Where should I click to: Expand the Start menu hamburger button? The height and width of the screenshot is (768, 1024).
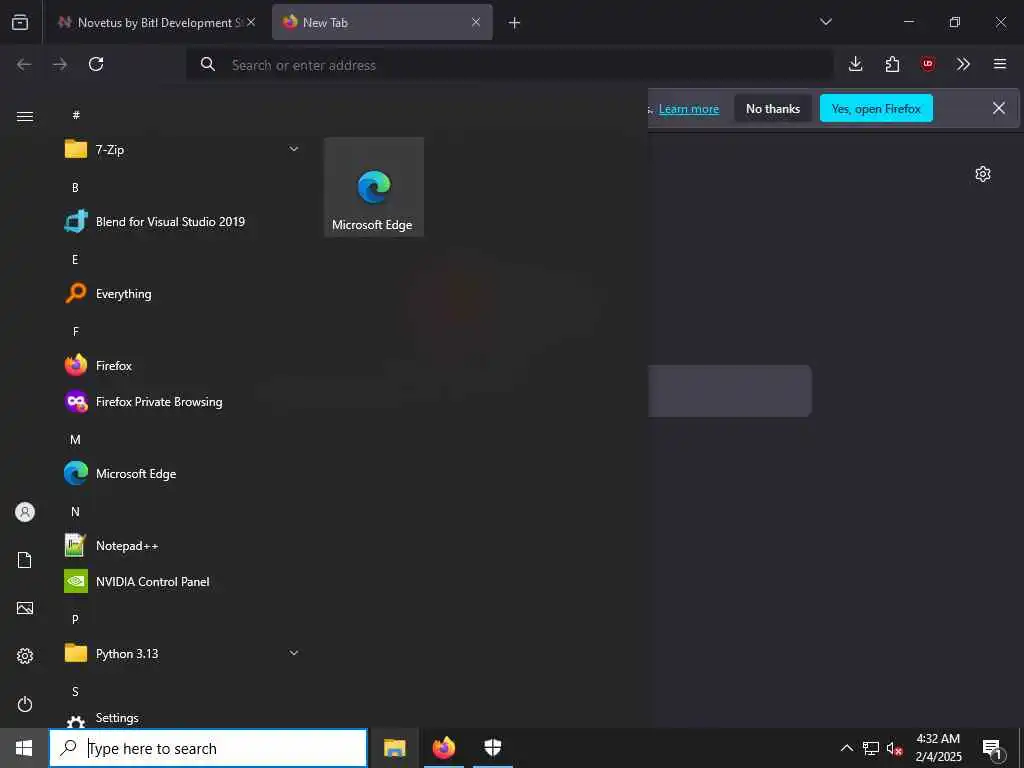(25, 116)
